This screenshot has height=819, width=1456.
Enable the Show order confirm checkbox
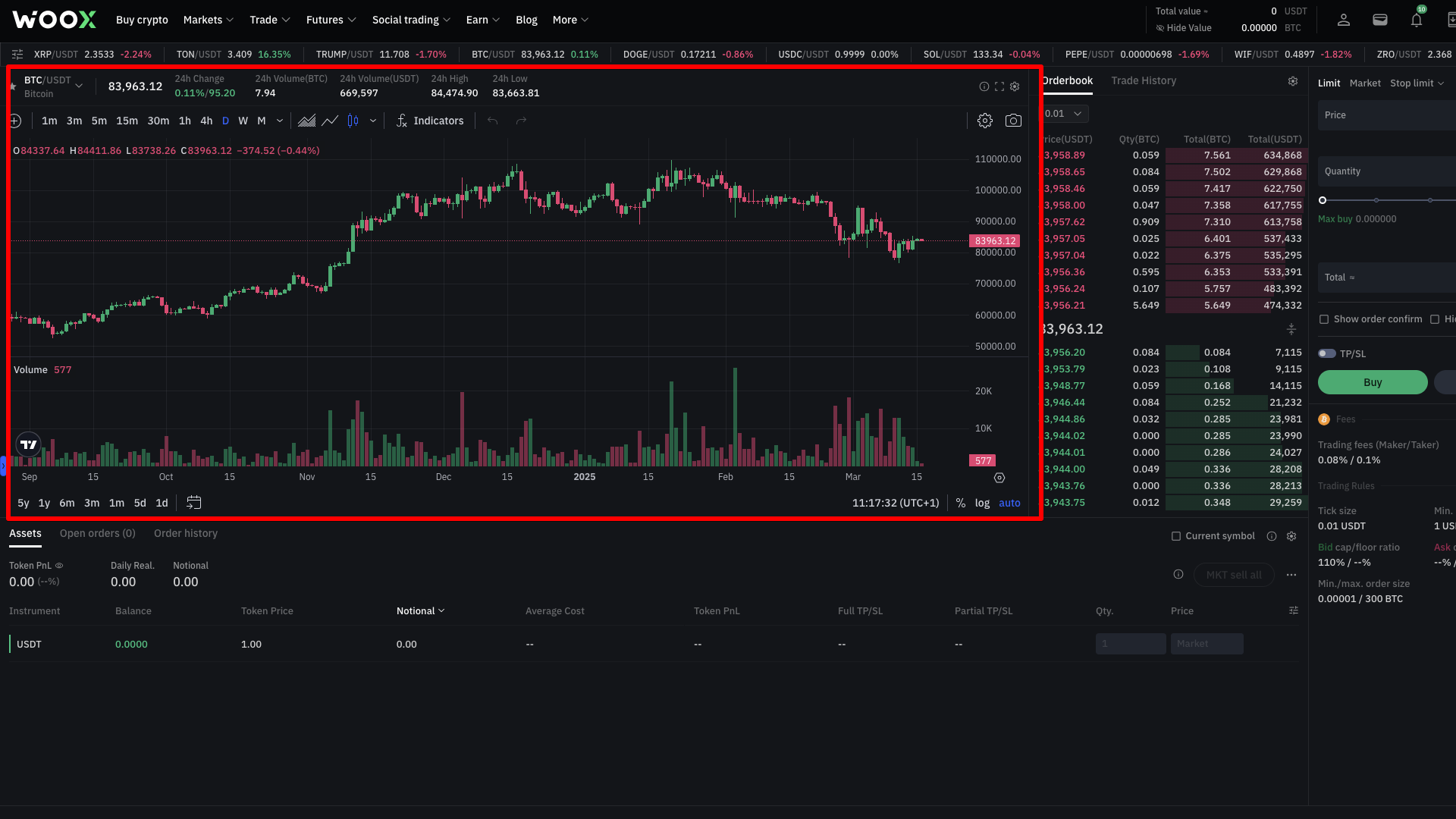click(x=1325, y=319)
